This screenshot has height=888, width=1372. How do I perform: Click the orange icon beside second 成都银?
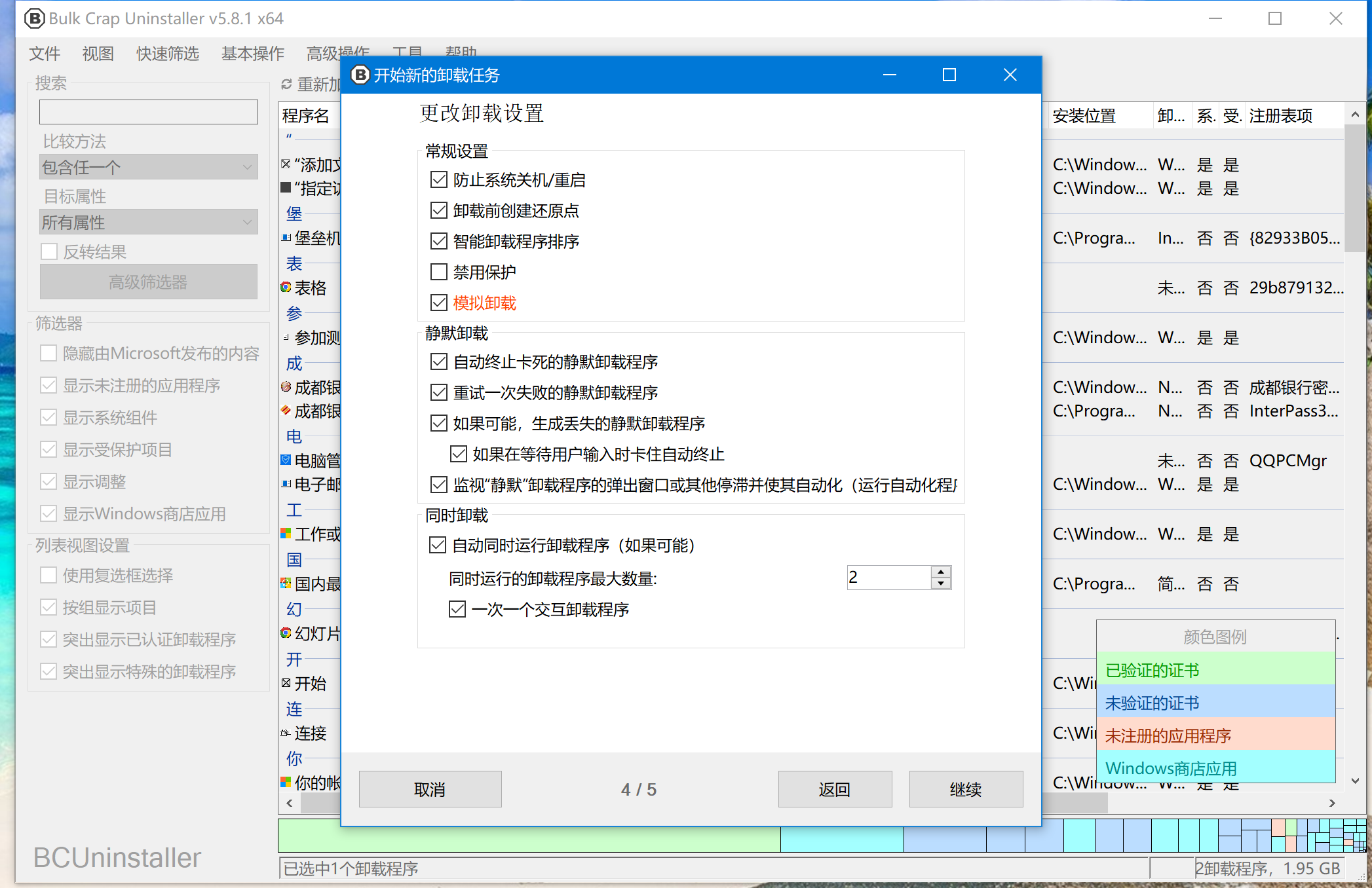point(286,411)
